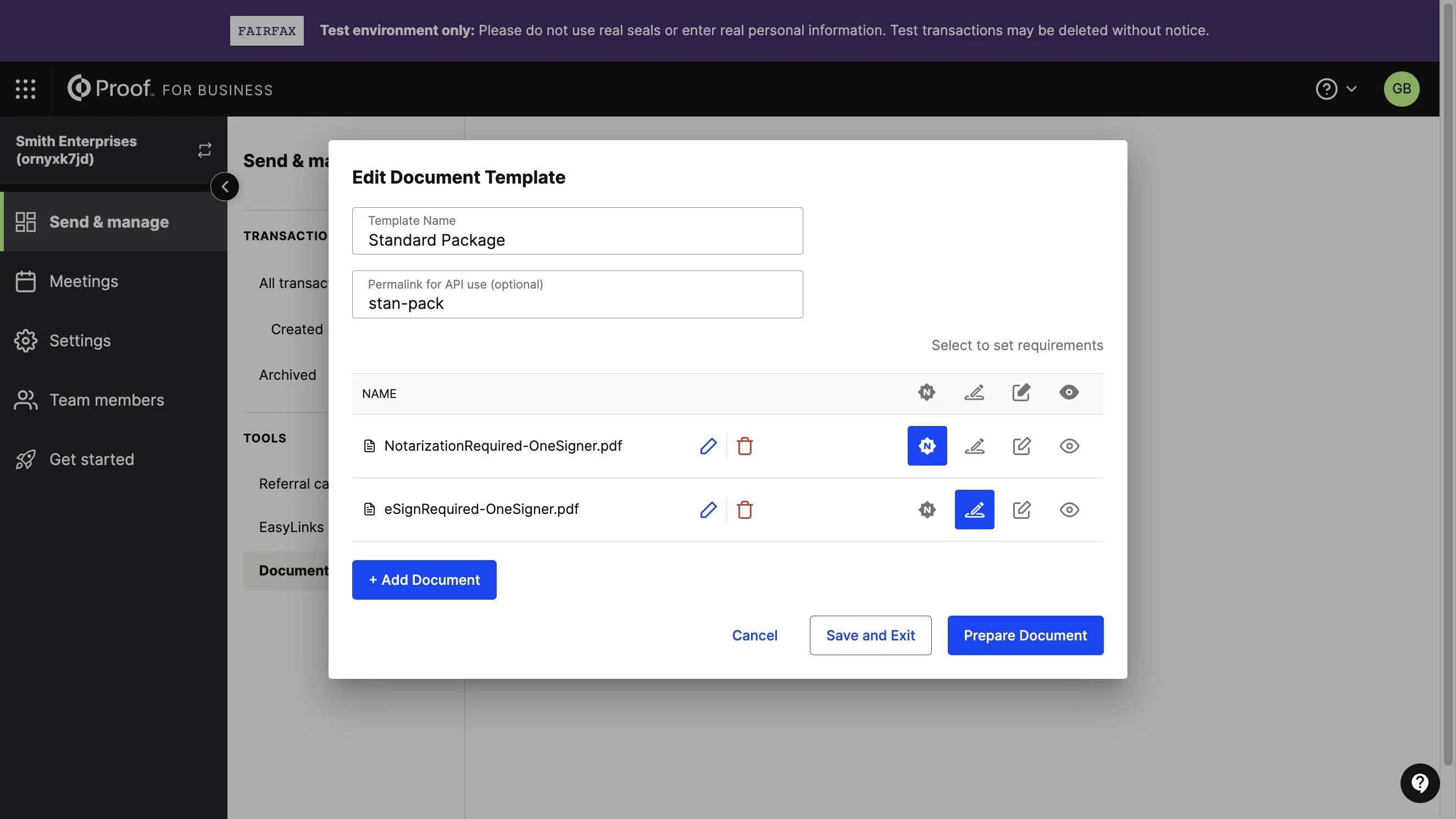Click file icon beside NotarizationRequired-OneSigner.pdf

tap(369, 446)
